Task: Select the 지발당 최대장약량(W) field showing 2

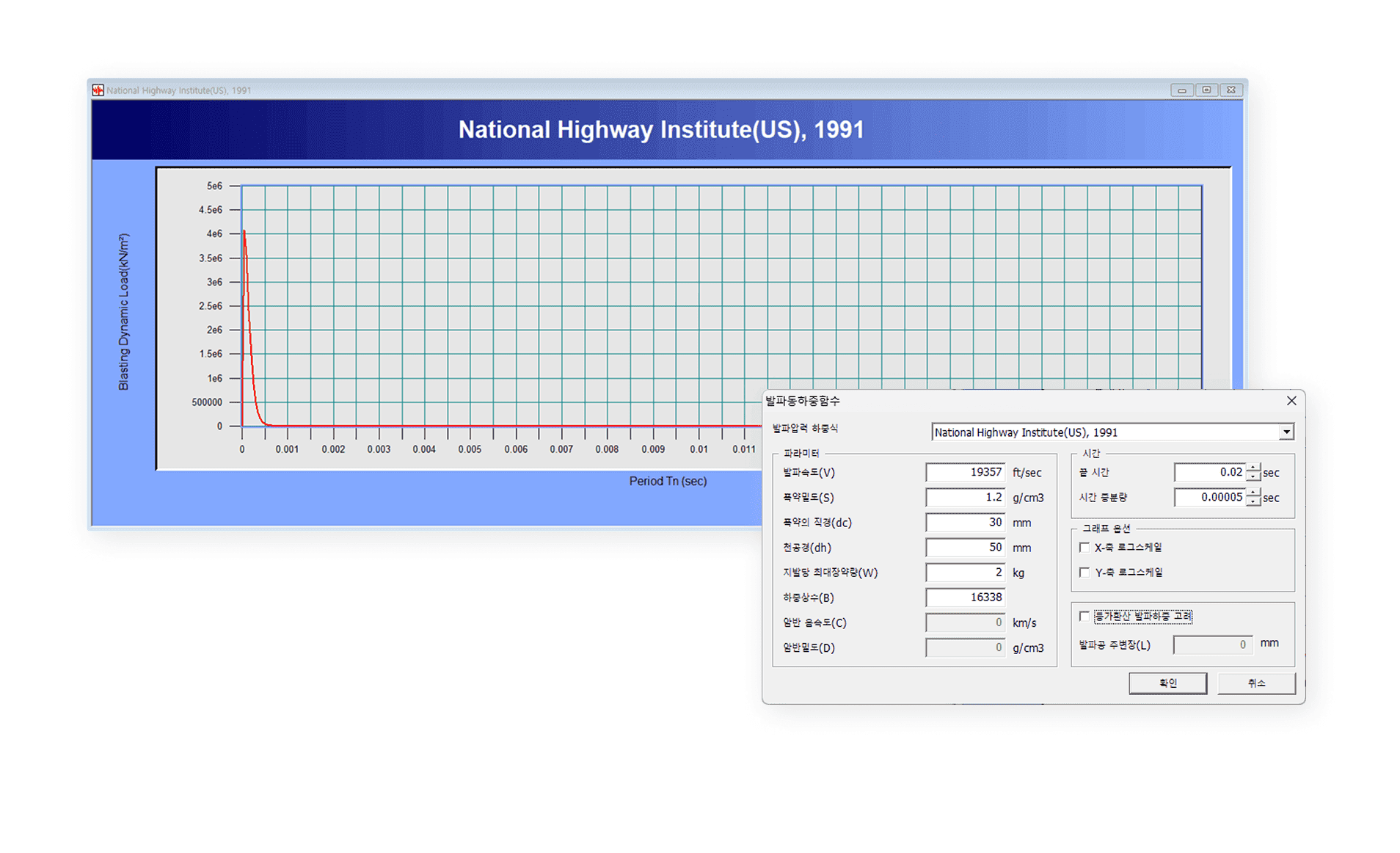Action: (x=965, y=573)
